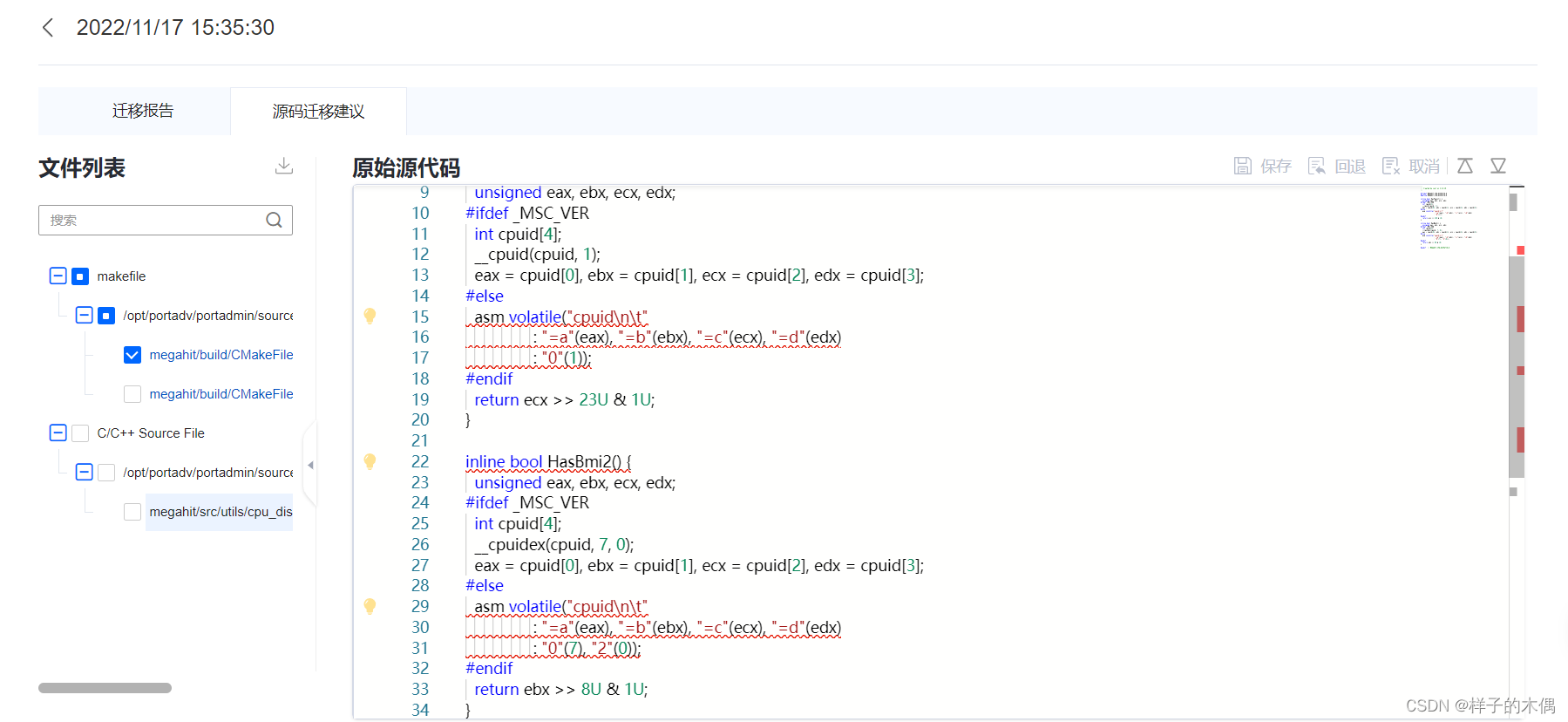Click the file list horizontal scrollbar
1568x722 pixels.
105,688
